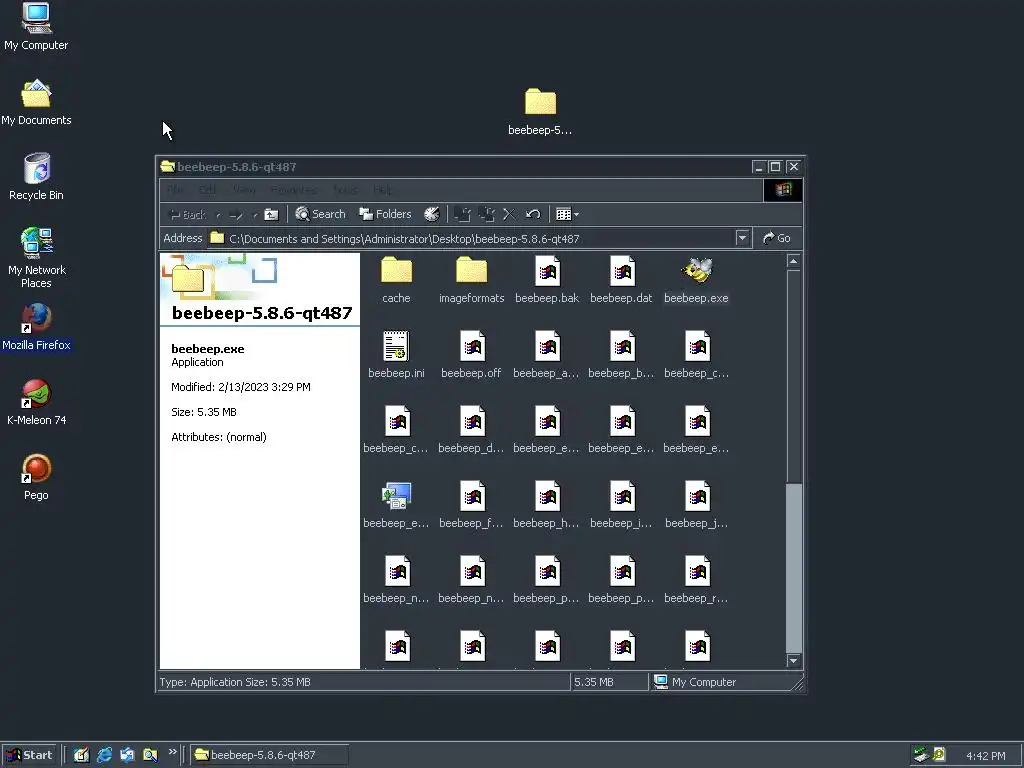
Task: Undo the last action in Explorer
Action: pos(533,214)
